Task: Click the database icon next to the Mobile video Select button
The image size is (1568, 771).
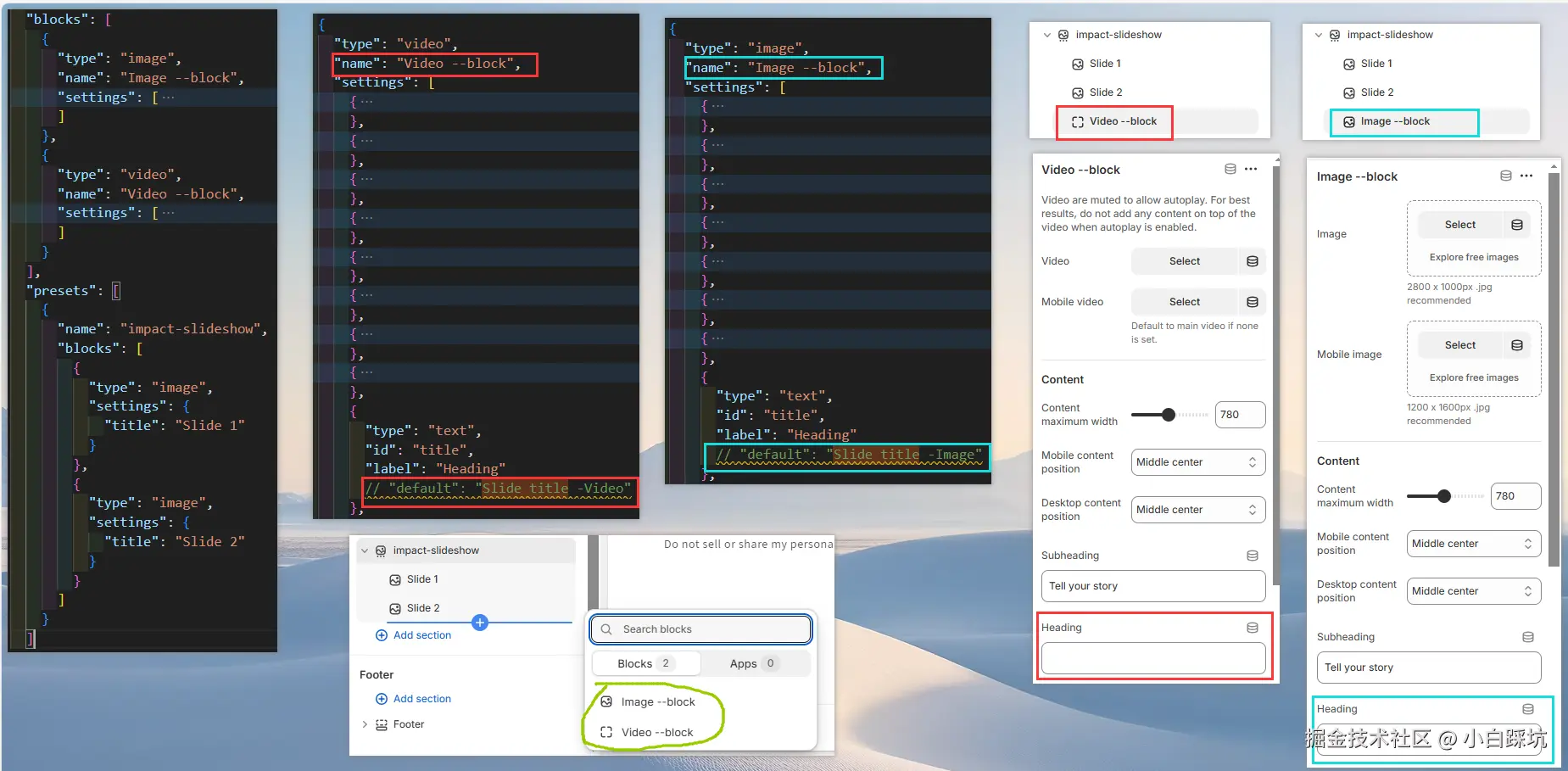Action: pos(1253,302)
